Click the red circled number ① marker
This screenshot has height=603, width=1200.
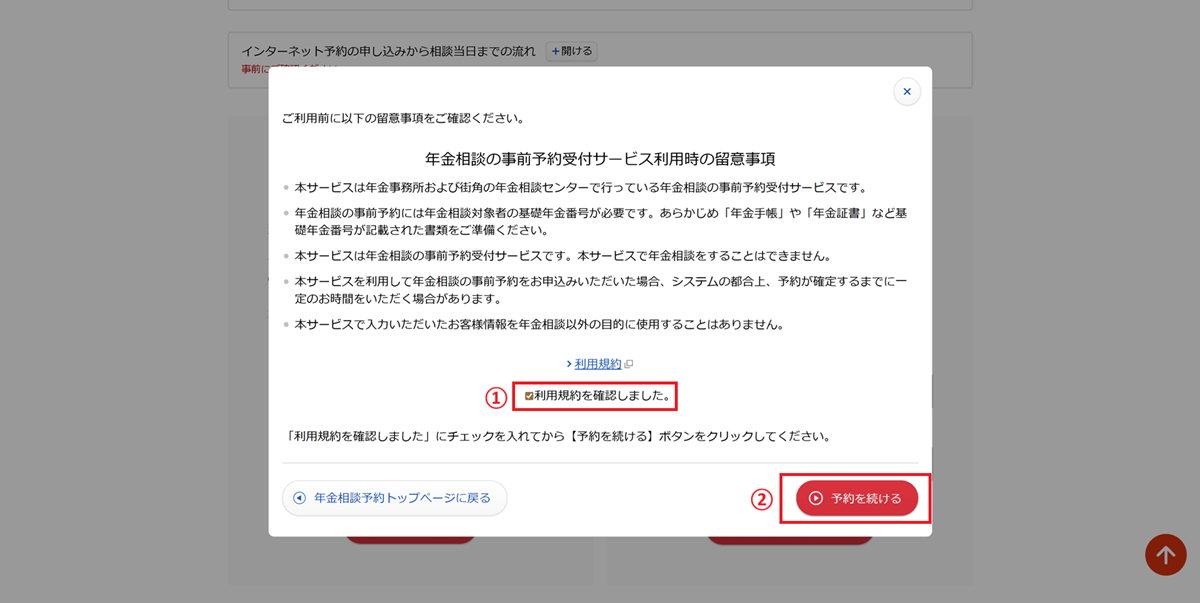[x=495, y=397]
